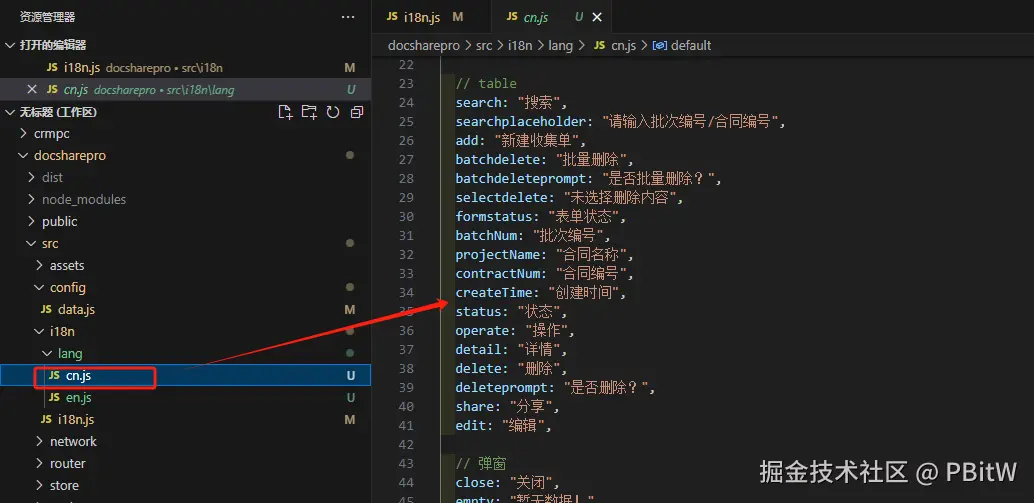
Task: Expand the router folder
Action: (40, 463)
